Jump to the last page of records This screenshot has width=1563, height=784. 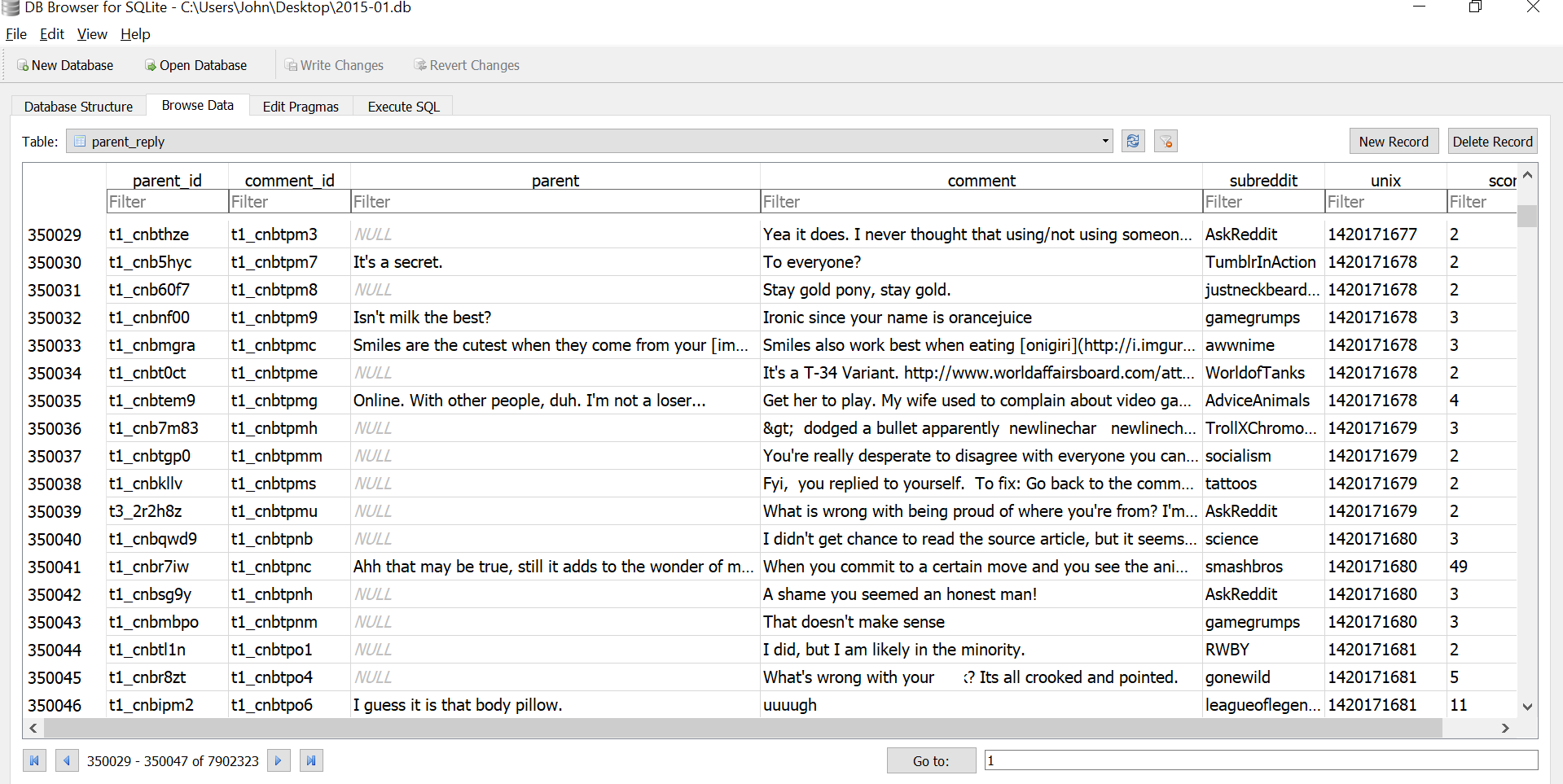pyautogui.click(x=311, y=760)
